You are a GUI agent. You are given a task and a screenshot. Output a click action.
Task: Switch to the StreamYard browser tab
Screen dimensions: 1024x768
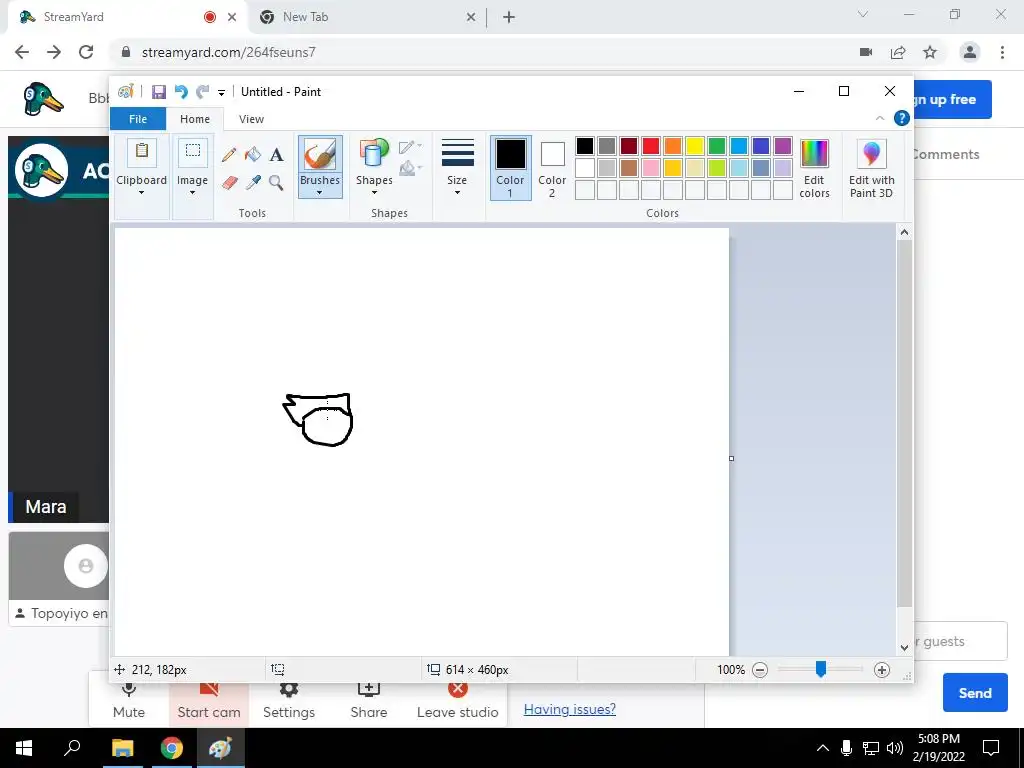pos(127,17)
